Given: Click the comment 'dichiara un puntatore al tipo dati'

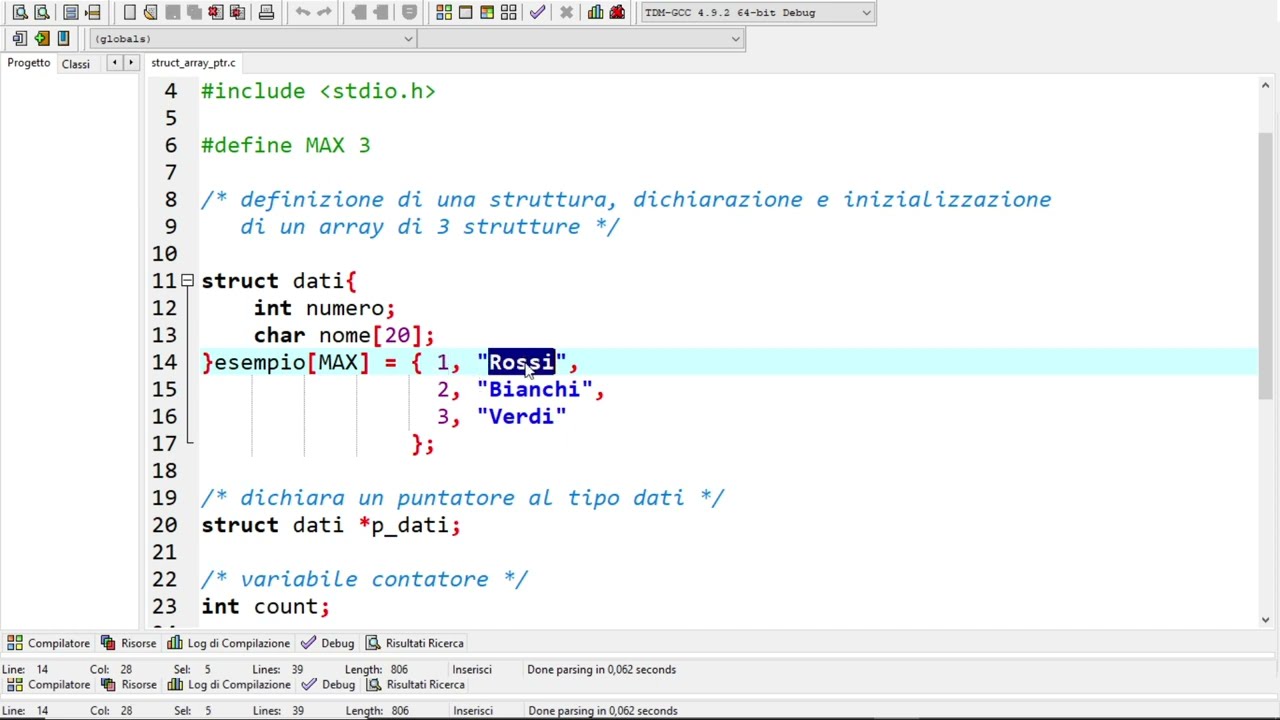Looking at the screenshot, I should (462, 498).
